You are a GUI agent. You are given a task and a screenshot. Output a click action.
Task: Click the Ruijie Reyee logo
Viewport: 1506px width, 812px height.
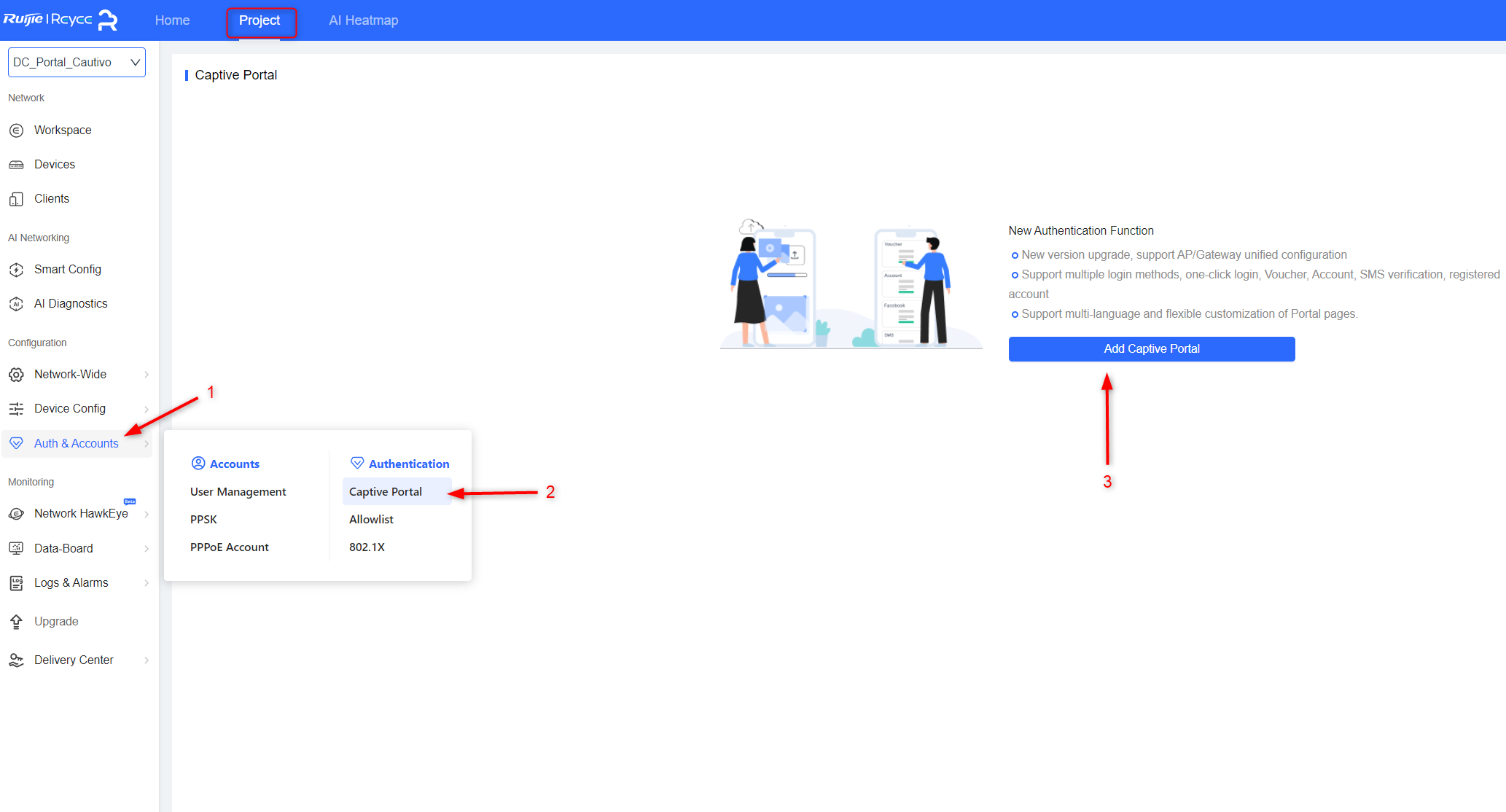click(x=62, y=20)
